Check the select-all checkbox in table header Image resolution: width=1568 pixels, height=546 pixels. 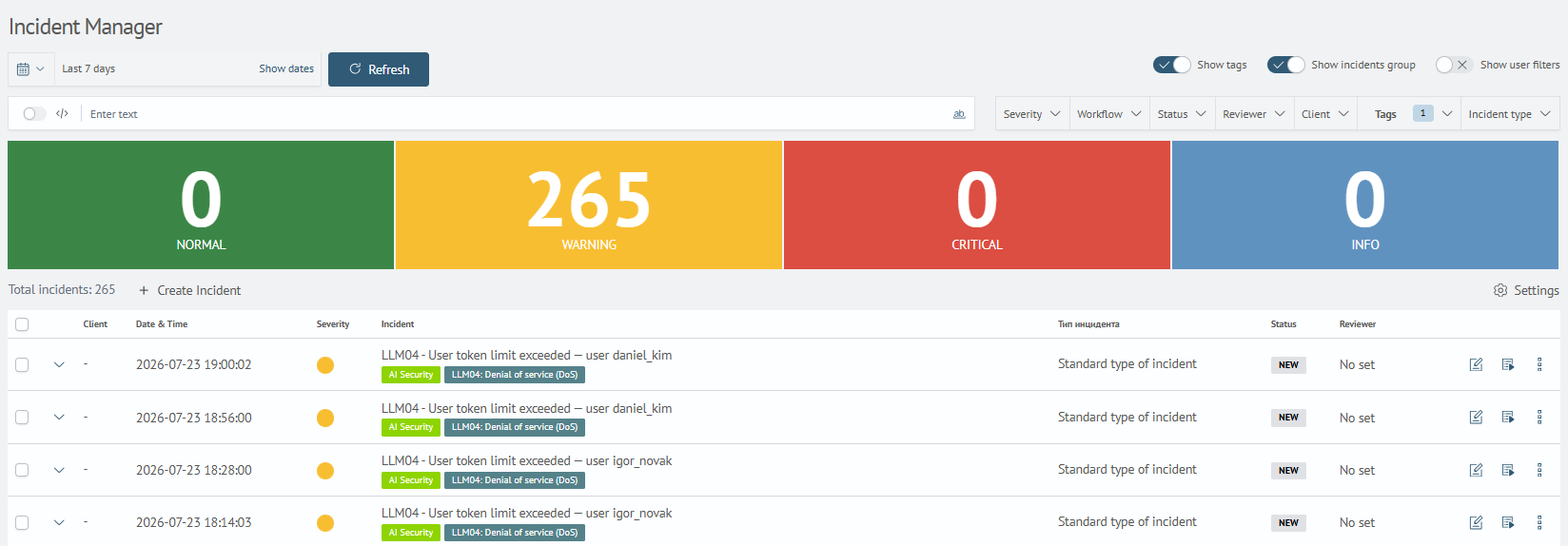click(22, 324)
